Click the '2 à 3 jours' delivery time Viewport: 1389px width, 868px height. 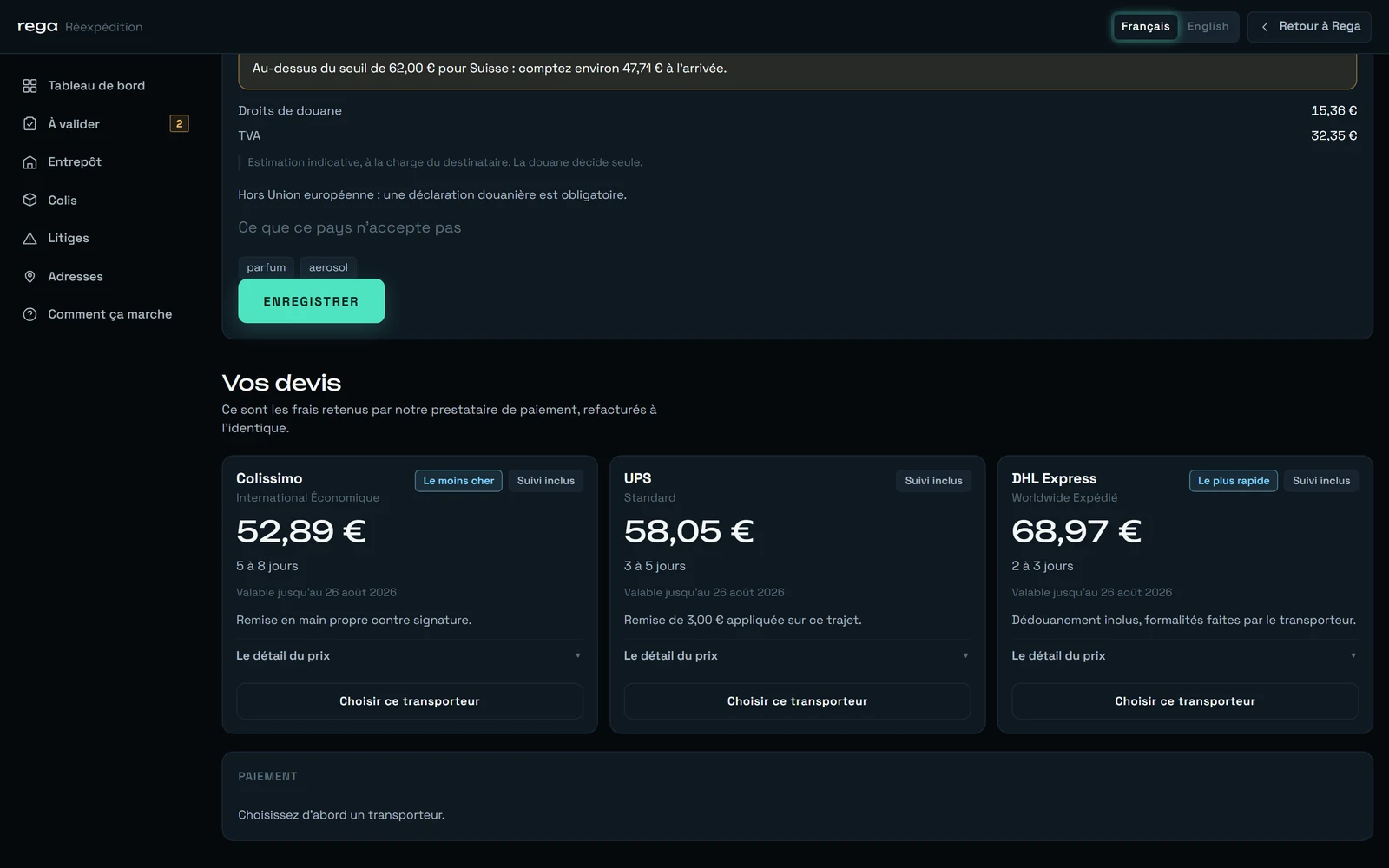click(x=1043, y=566)
